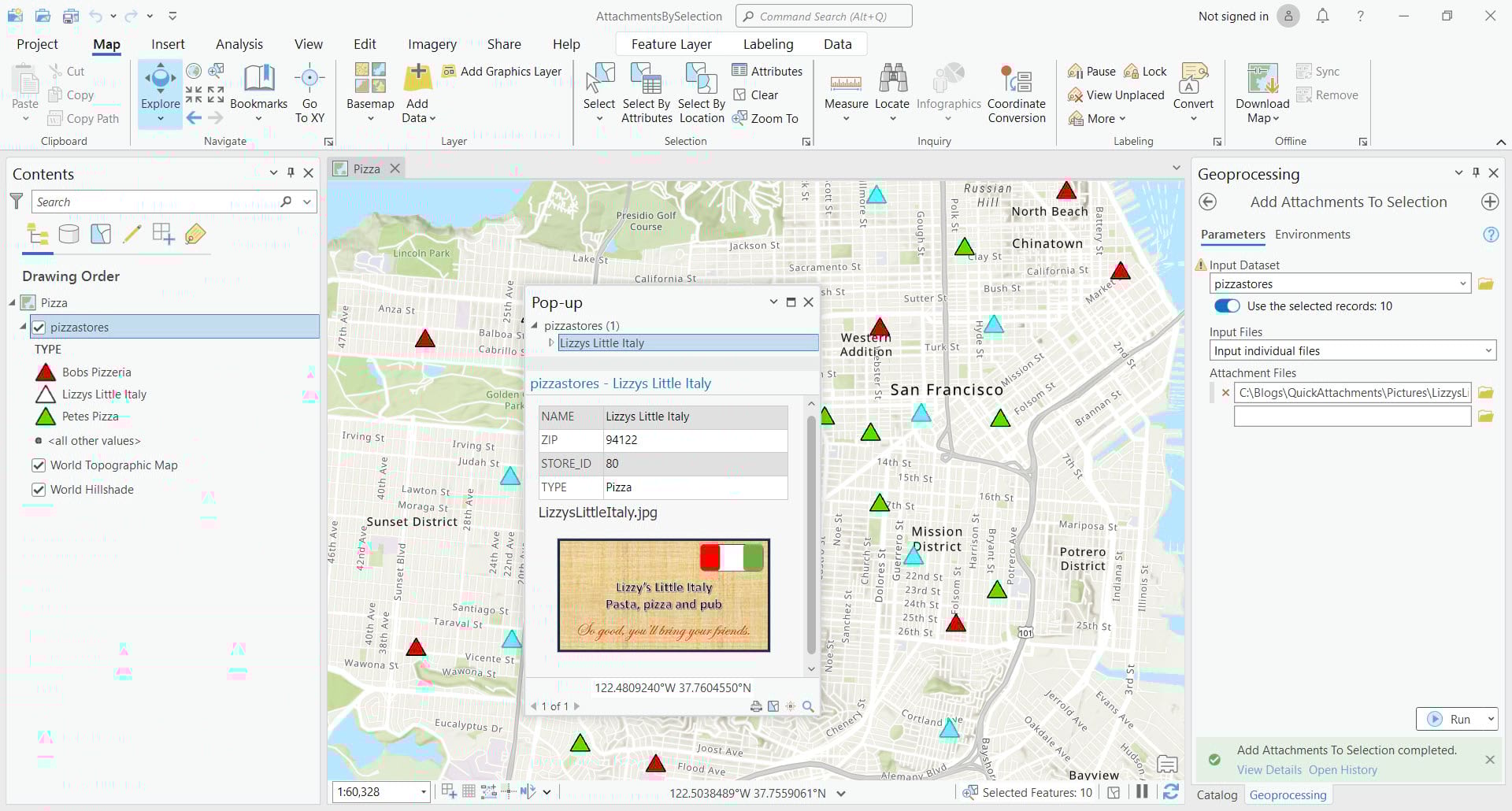Print the pop-up contents
The width and height of the screenshot is (1512, 811).
[x=755, y=706]
